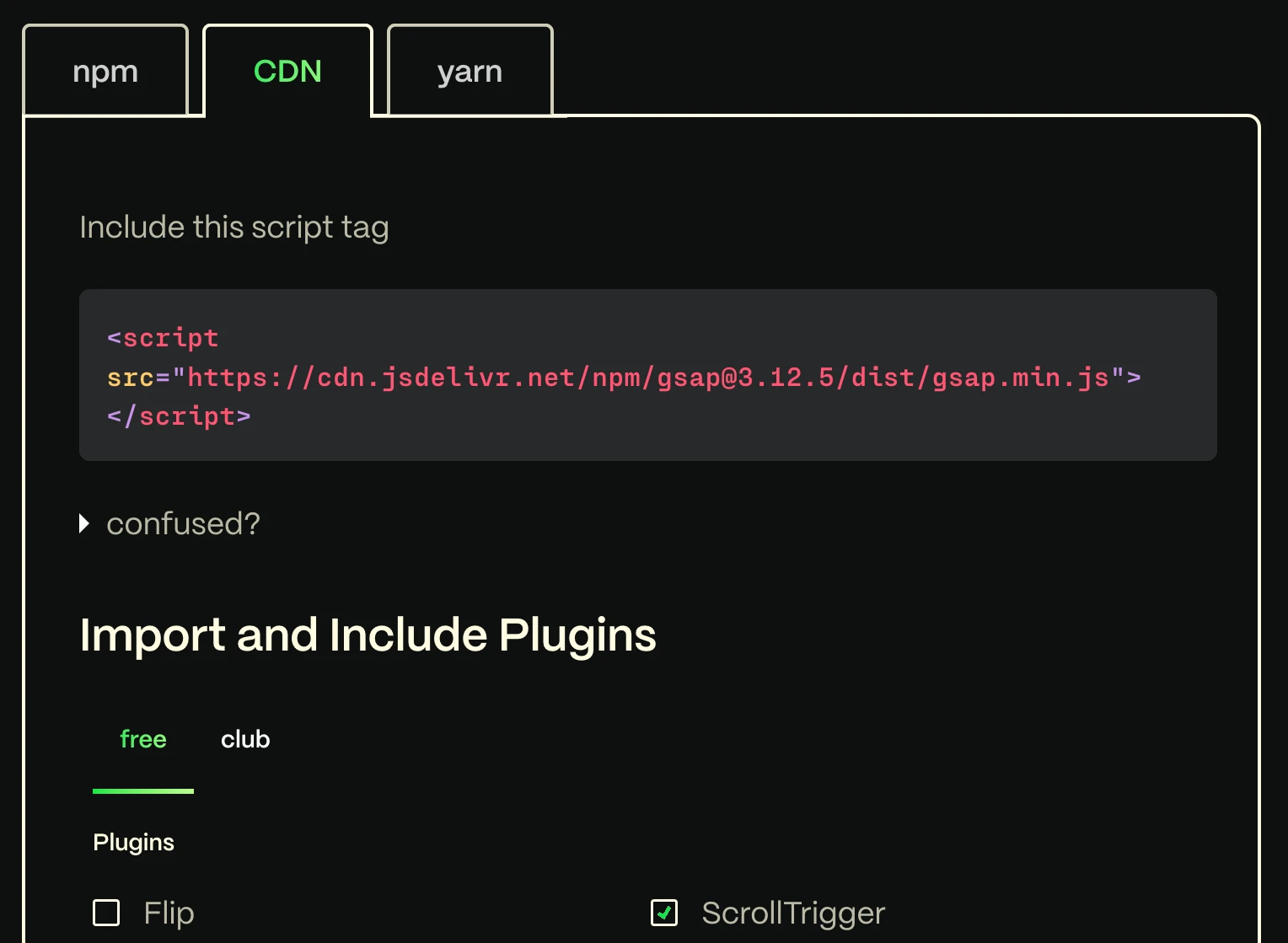The width and height of the screenshot is (1288, 943).
Task: Enable the Flip plugin checkbox
Action: (x=106, y=913)
